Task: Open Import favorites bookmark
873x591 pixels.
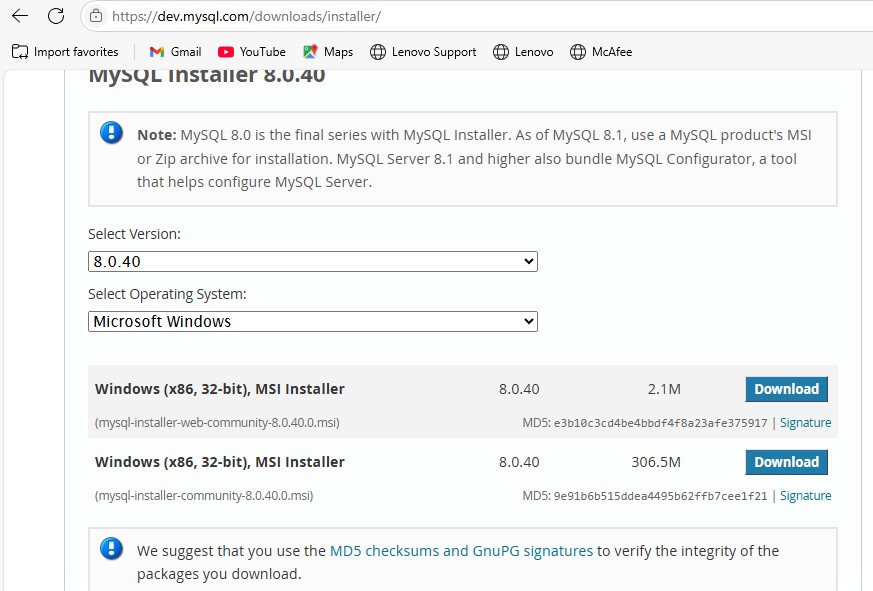Action: tap(65, 52)
